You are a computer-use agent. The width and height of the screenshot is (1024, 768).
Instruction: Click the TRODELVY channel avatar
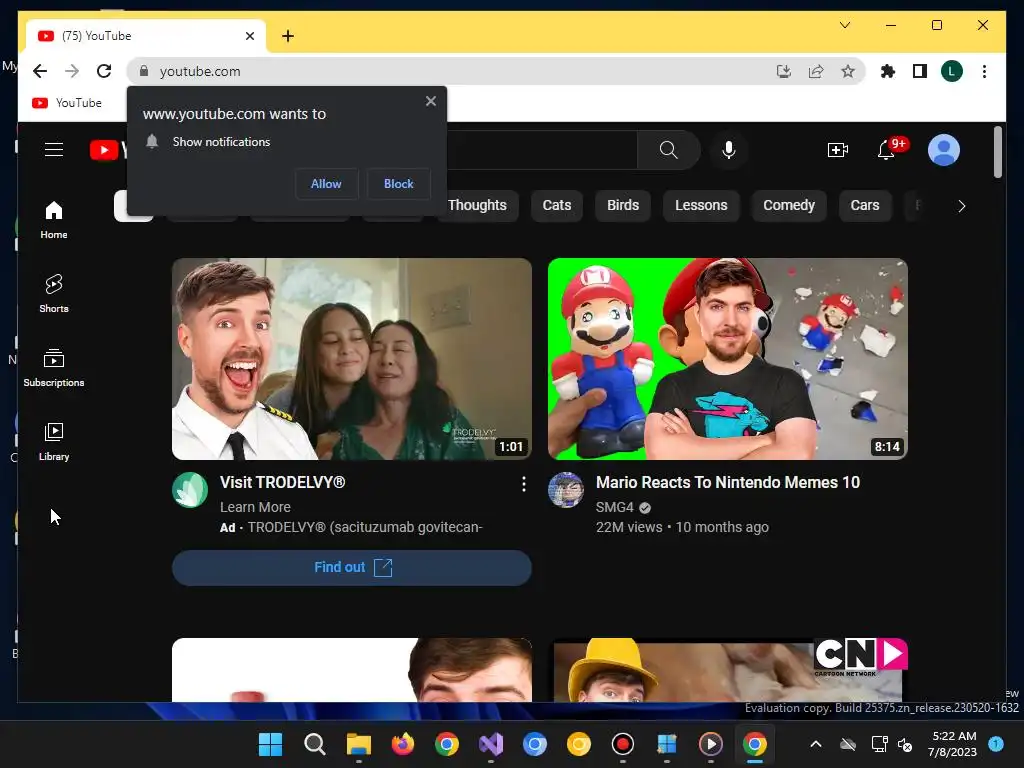click(190, 490)
